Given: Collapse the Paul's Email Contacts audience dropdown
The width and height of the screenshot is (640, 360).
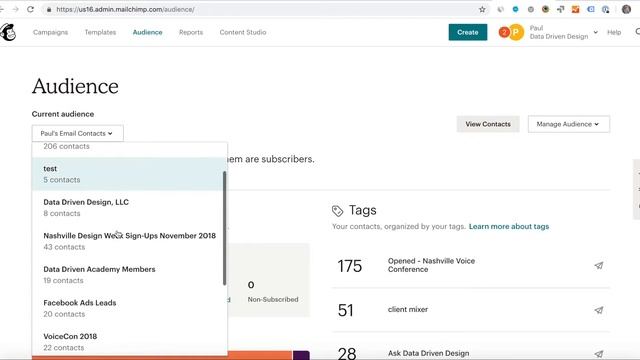Looking at the screenshot, I should point(78,133).
